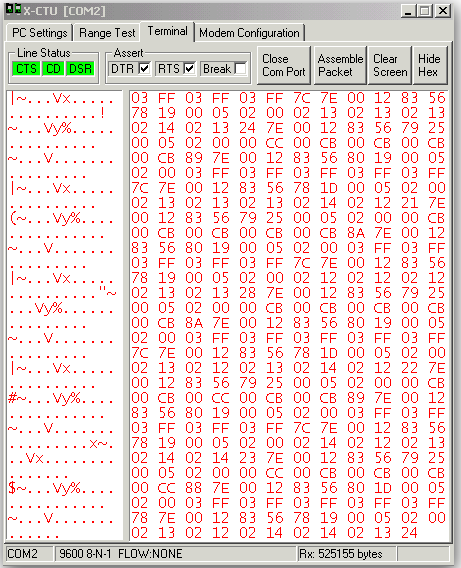Click the green CTS line status indicator
Viewport: 461px width, 568px height.
click(26, 69)
